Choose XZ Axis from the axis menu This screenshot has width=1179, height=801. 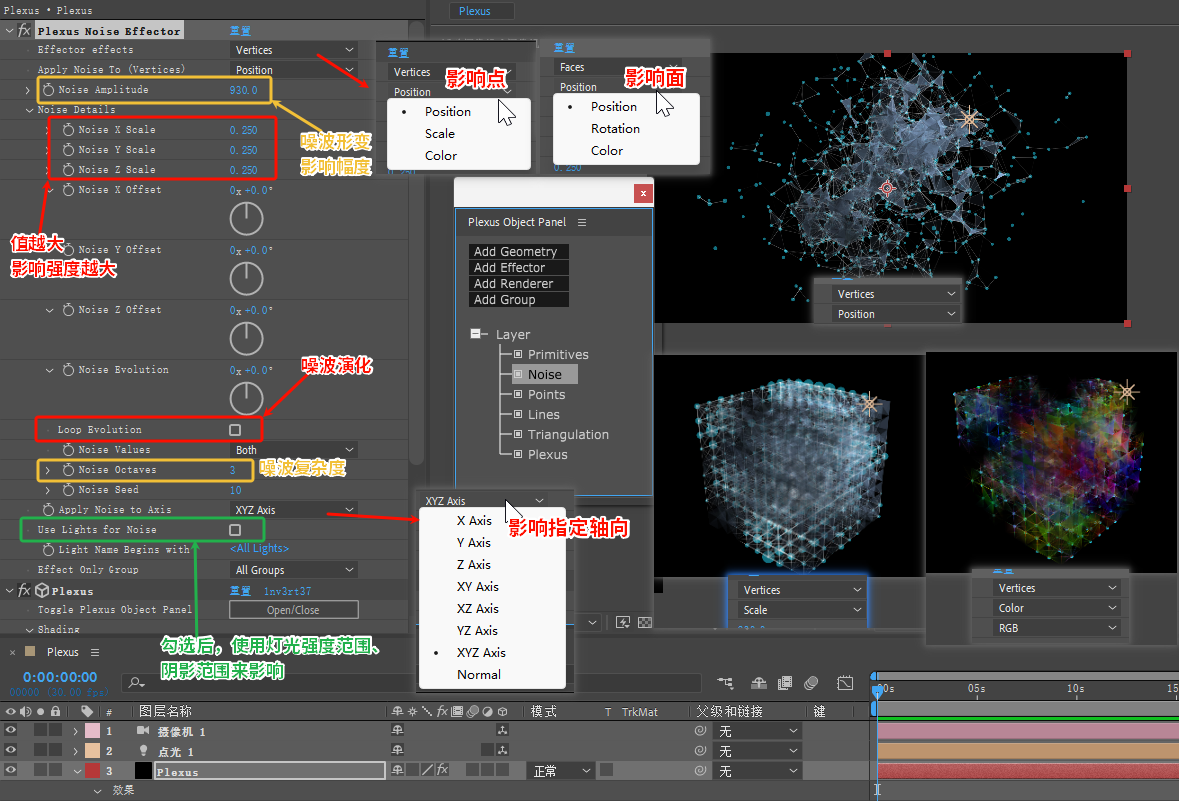tap(477, 608)
